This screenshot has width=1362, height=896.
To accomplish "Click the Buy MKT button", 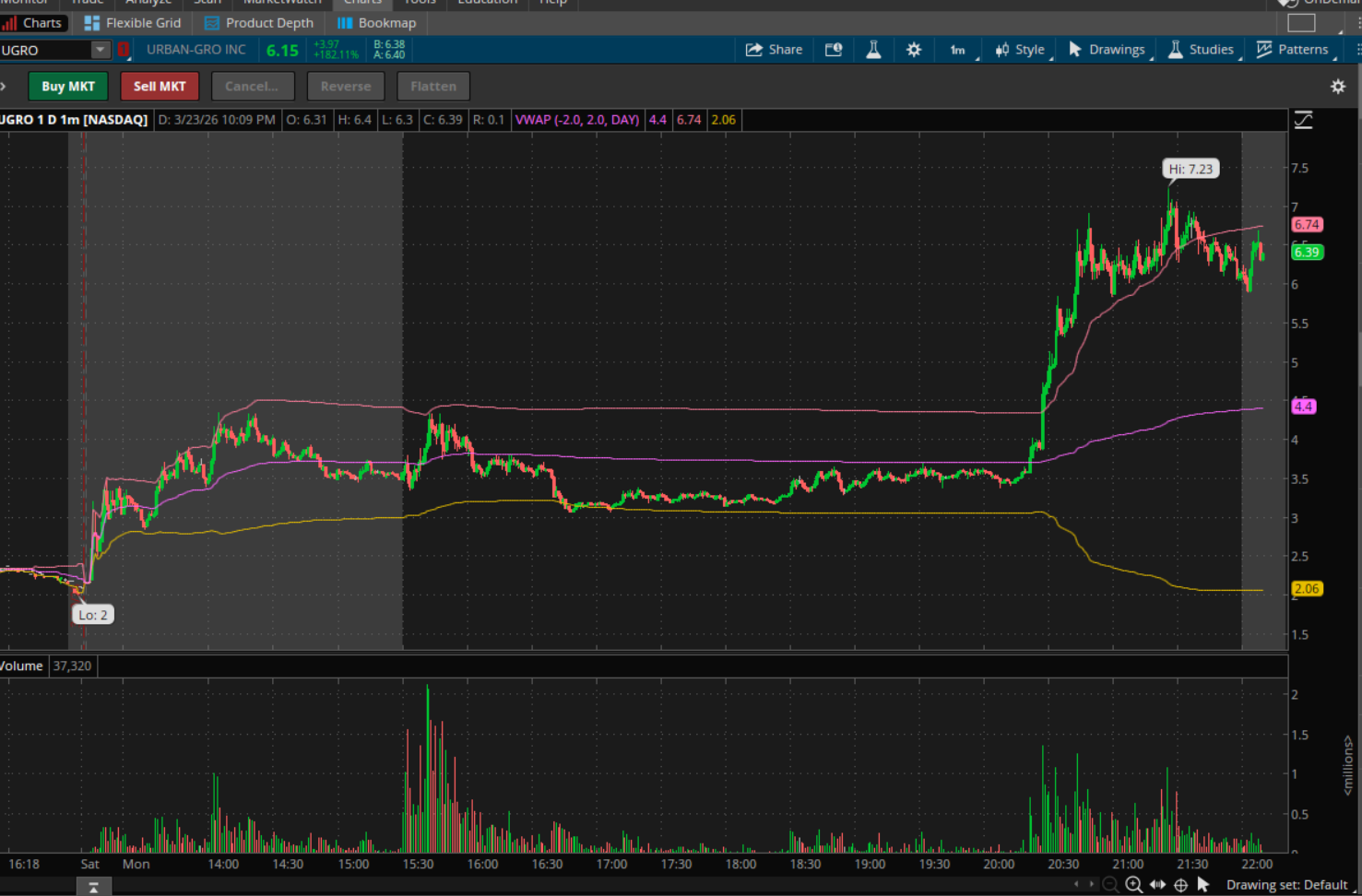I will (68, 87).
